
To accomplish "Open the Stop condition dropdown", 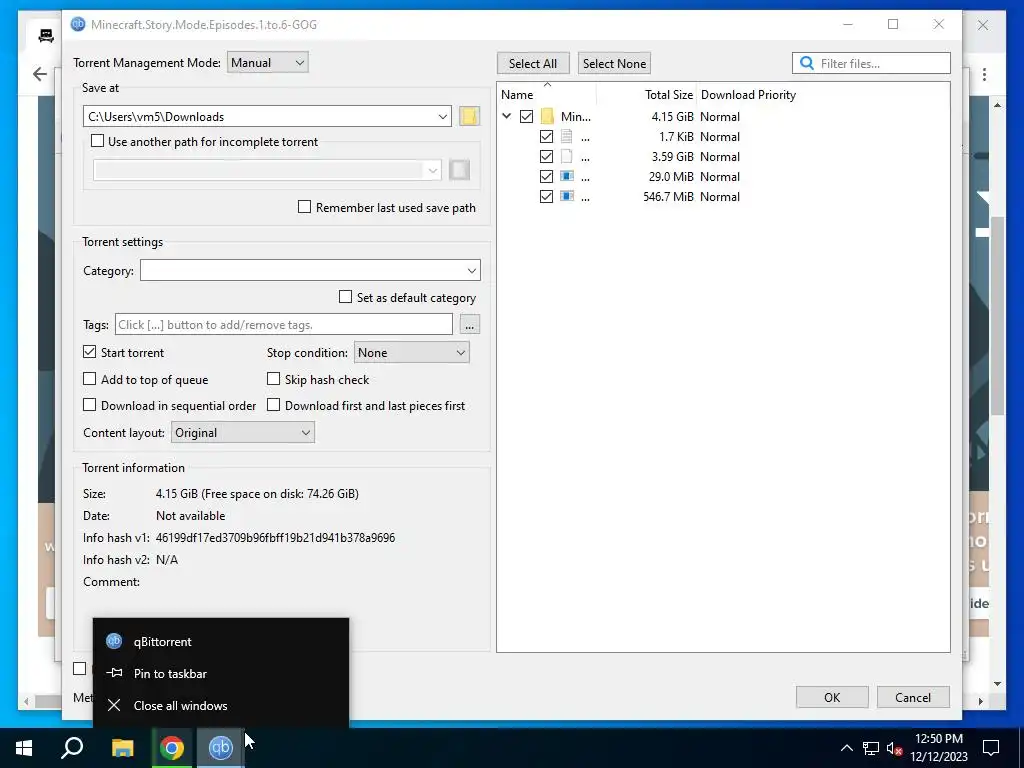I will click(x=411, y=353).
